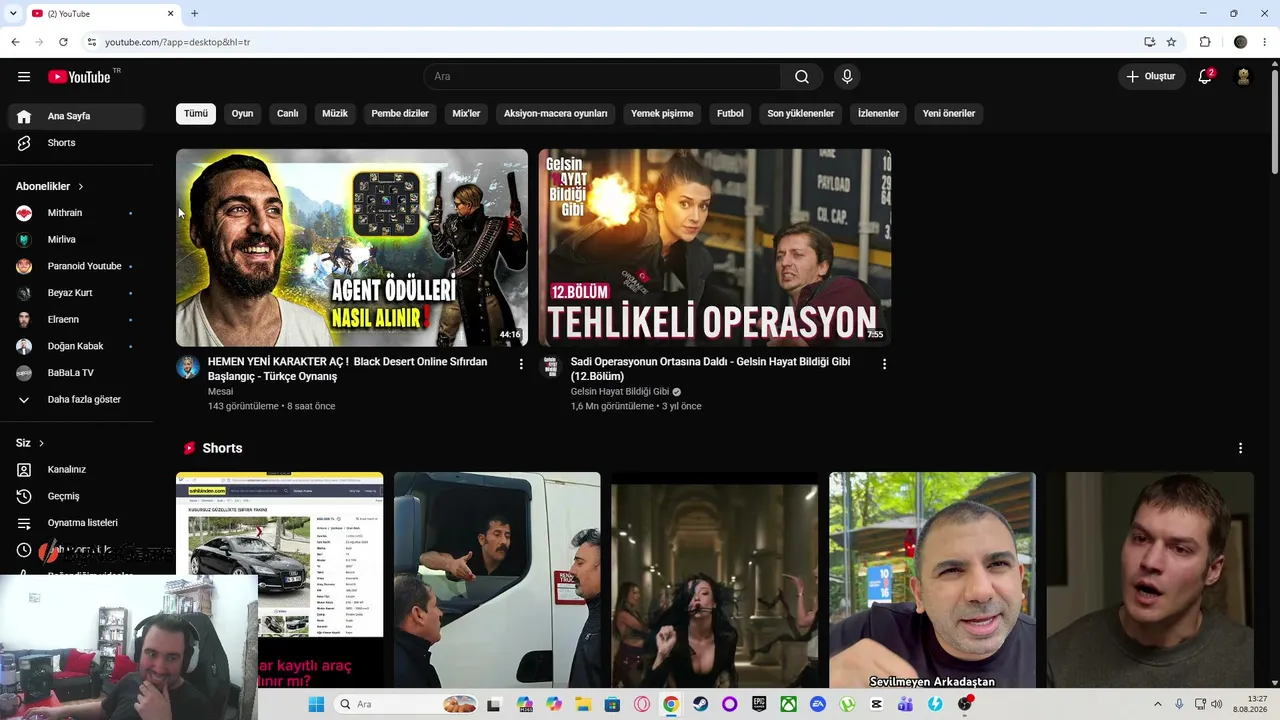This screenshot has height=720, width=1280.
Task: Select the Futbol filter chip
Action: (x=730, y=114)
